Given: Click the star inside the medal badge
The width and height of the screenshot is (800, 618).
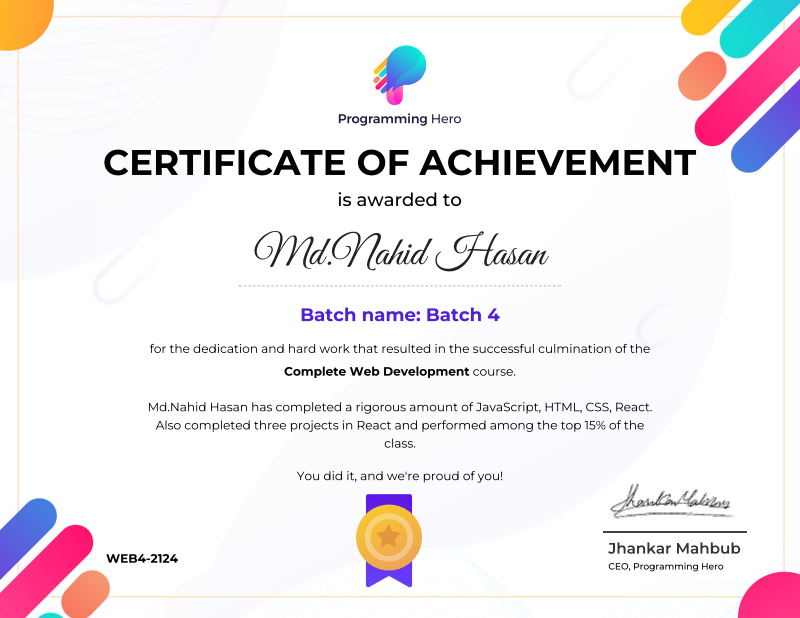Looking at the screenshot, I should 388,537.
